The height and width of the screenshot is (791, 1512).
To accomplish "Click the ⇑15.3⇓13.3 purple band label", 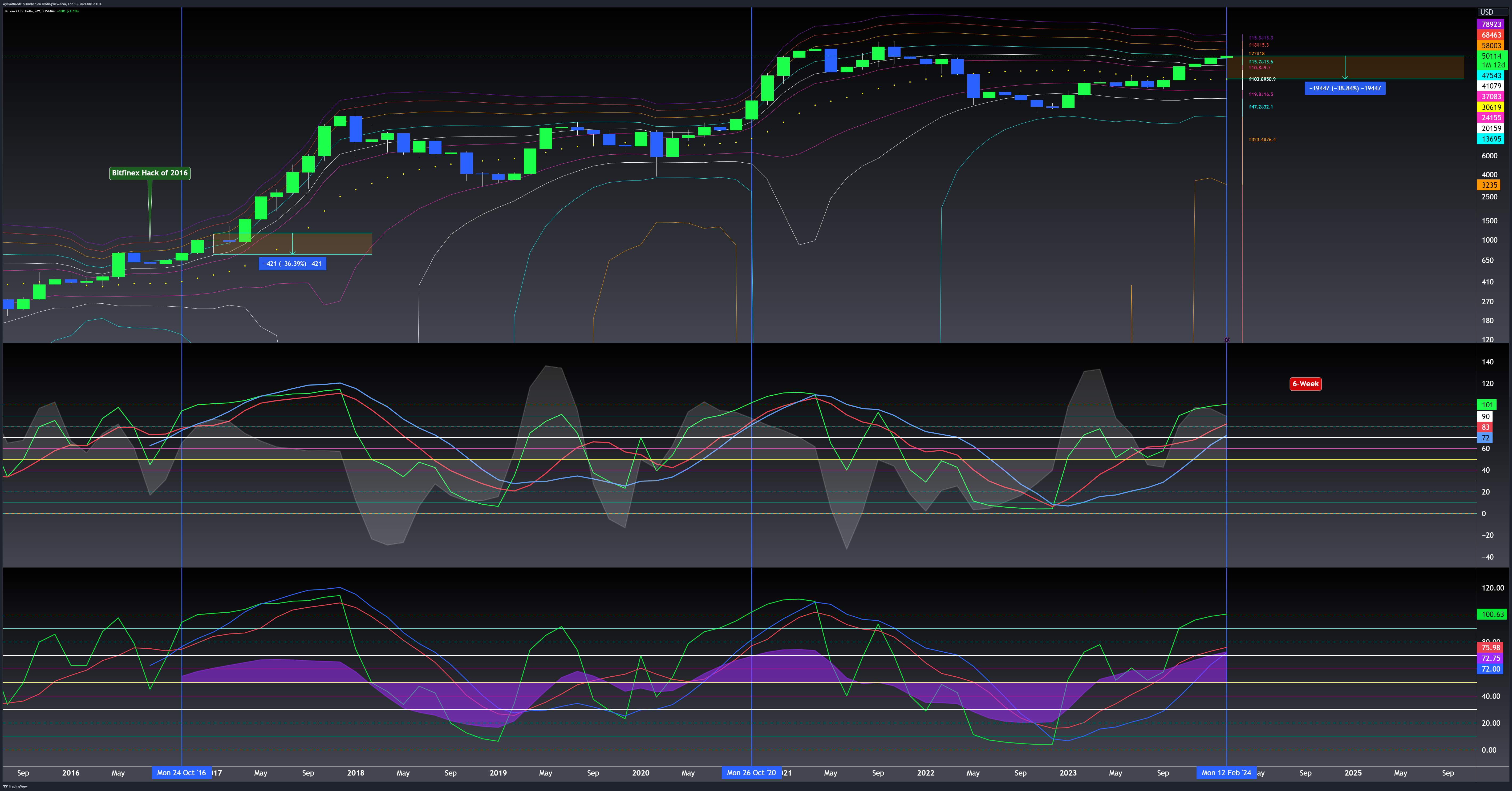I will coord(1261,38).
